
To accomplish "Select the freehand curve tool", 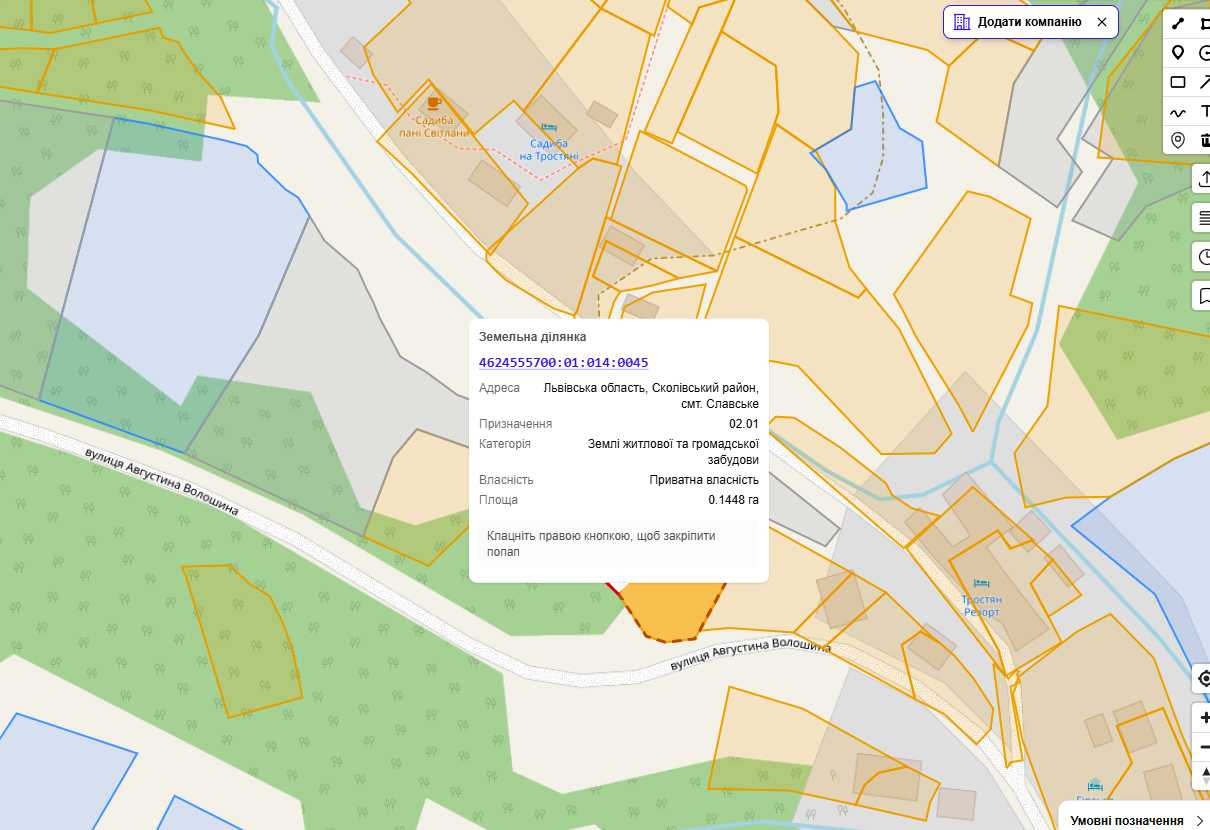I will pyautogui.click(x=1178, y=112).
